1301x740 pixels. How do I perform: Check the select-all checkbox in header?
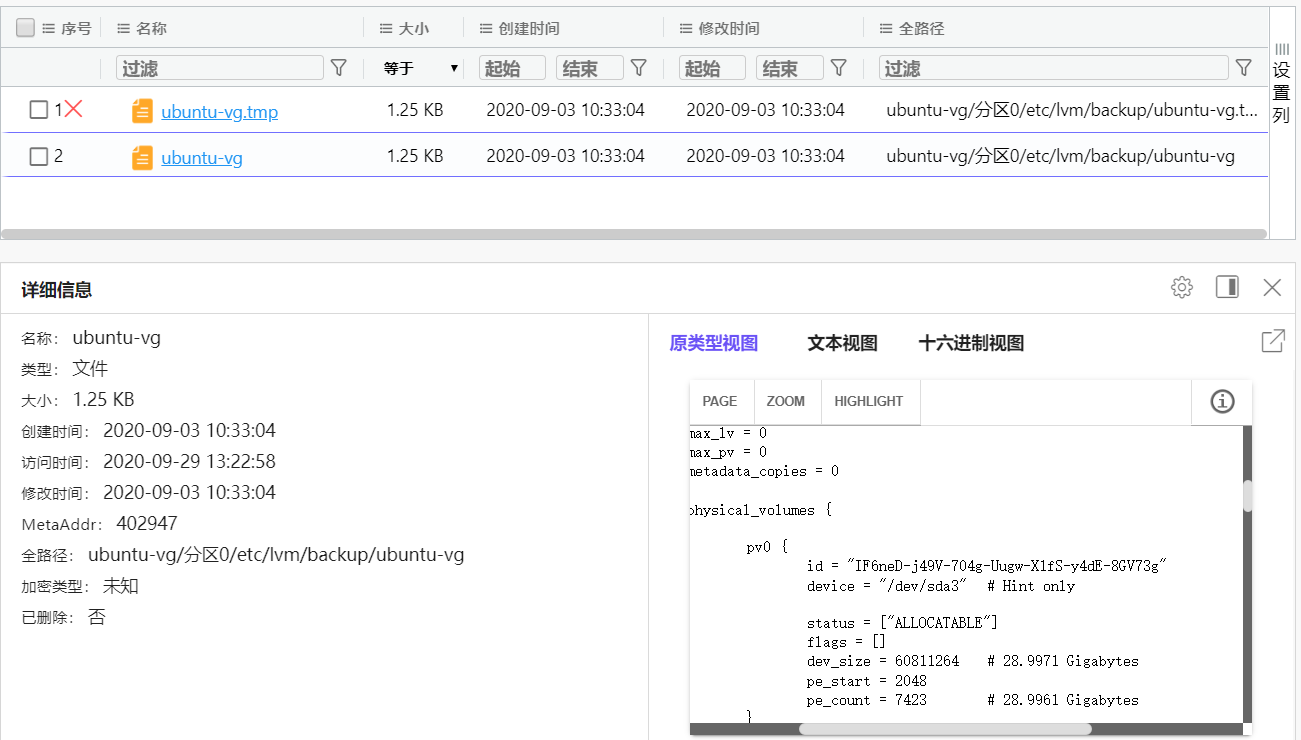pyautogui.click(x=26, y=28)
